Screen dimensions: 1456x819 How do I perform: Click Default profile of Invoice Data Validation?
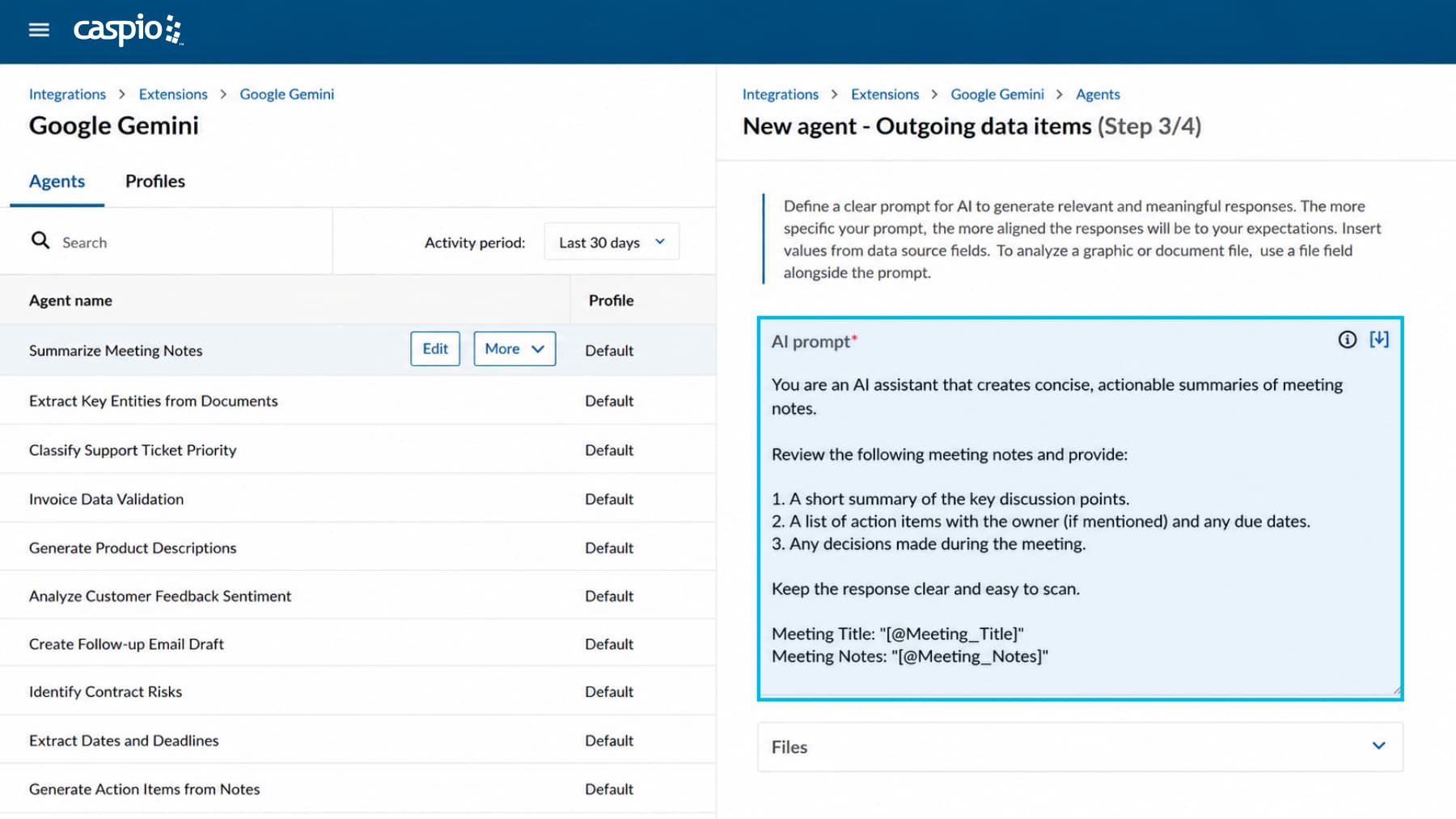tap(609, 499)
